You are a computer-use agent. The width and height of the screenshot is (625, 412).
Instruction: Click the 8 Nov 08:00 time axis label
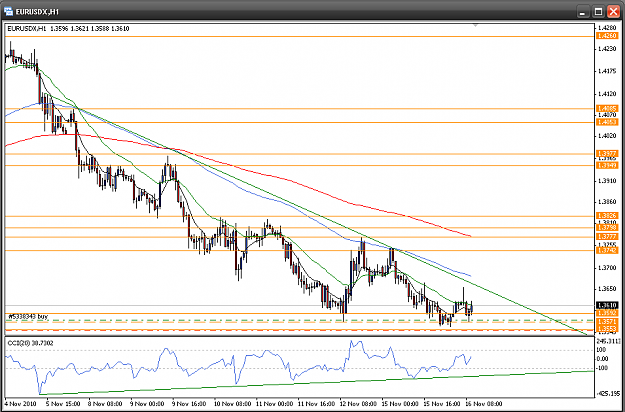click(x=105, y=403)
